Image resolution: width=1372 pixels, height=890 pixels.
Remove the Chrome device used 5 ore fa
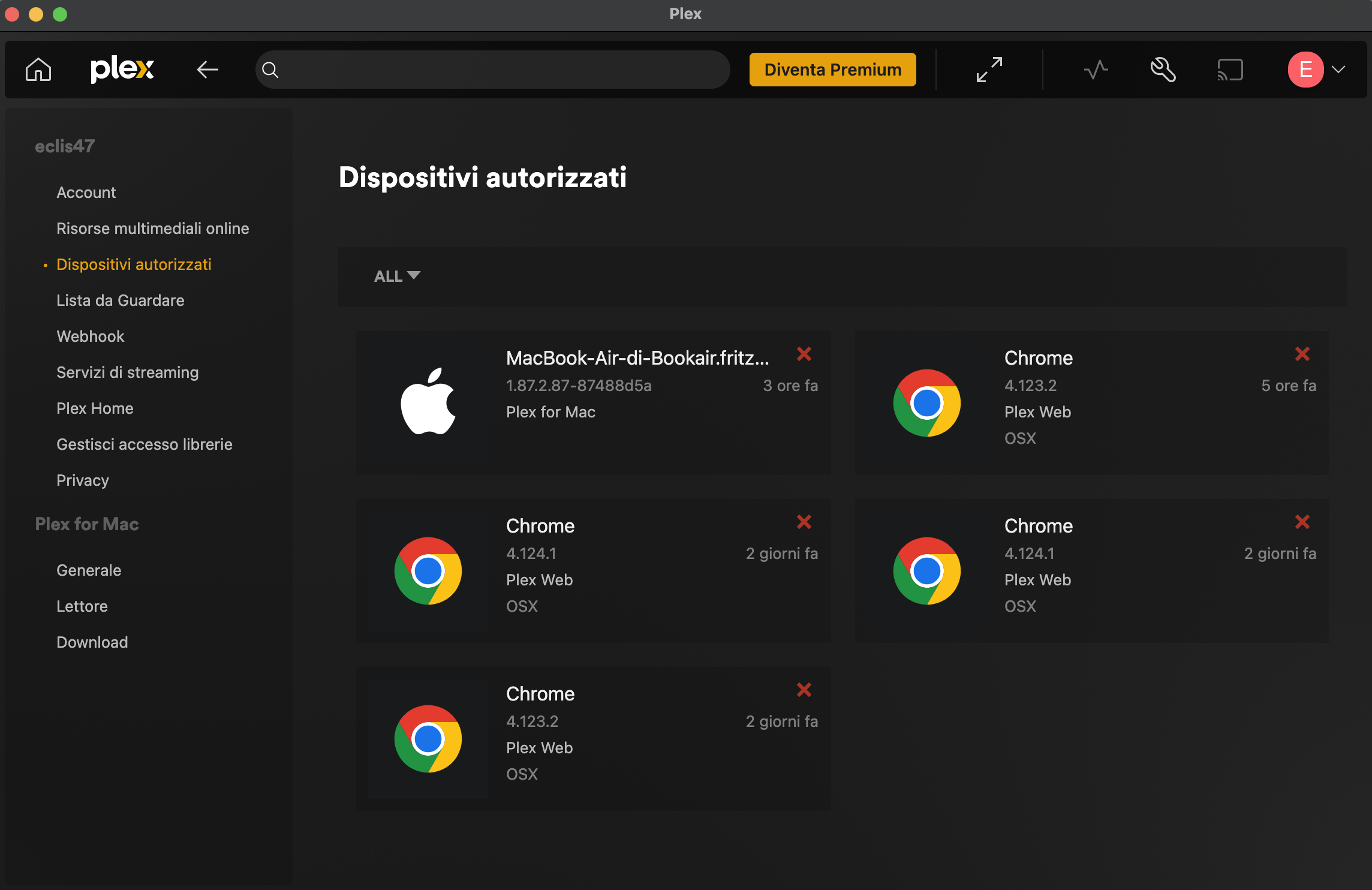(1302, 354)
